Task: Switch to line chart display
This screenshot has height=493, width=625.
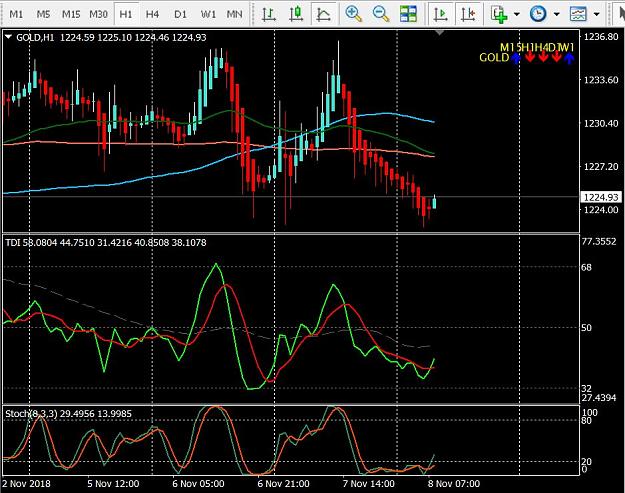Action: tap(323, 14)
